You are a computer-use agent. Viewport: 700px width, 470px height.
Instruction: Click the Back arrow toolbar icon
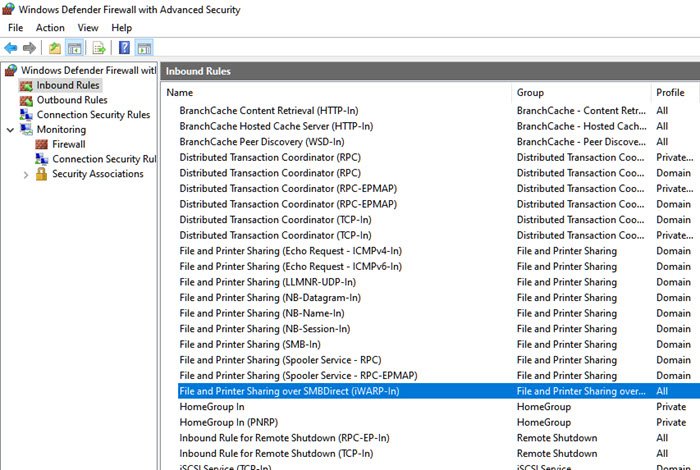tap(11, 47)
